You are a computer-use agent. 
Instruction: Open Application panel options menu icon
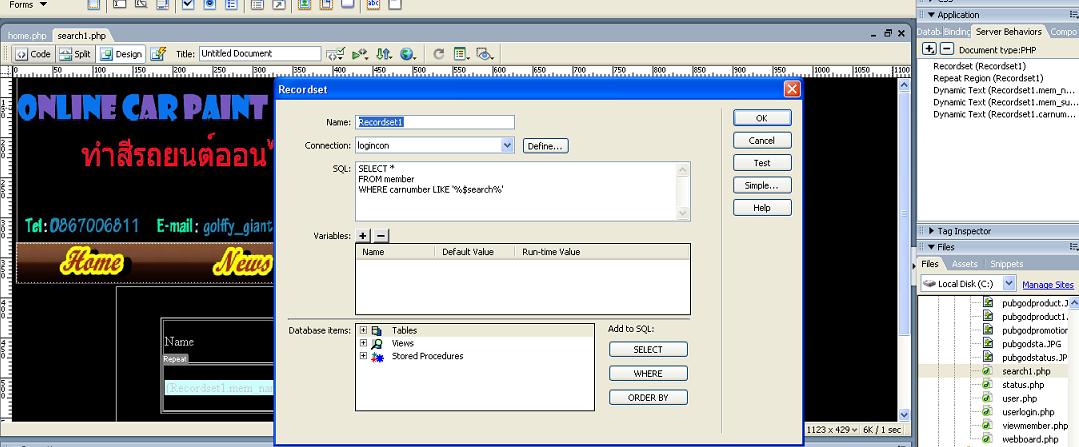click(1073, 14)
